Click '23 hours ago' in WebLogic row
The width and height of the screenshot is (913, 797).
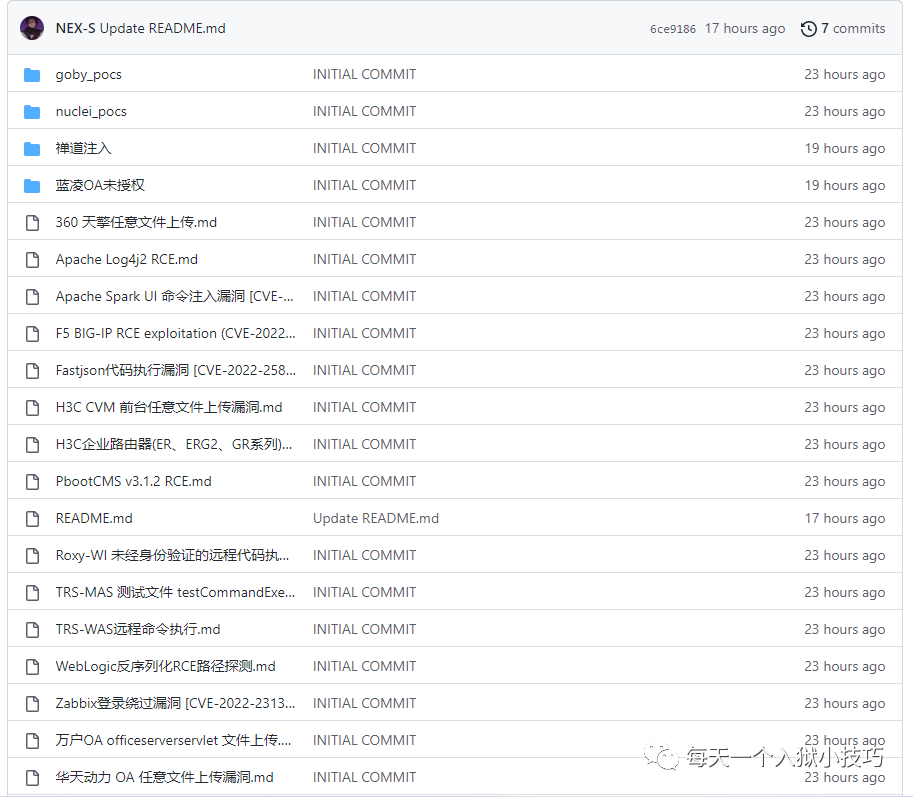pos(845,666)
